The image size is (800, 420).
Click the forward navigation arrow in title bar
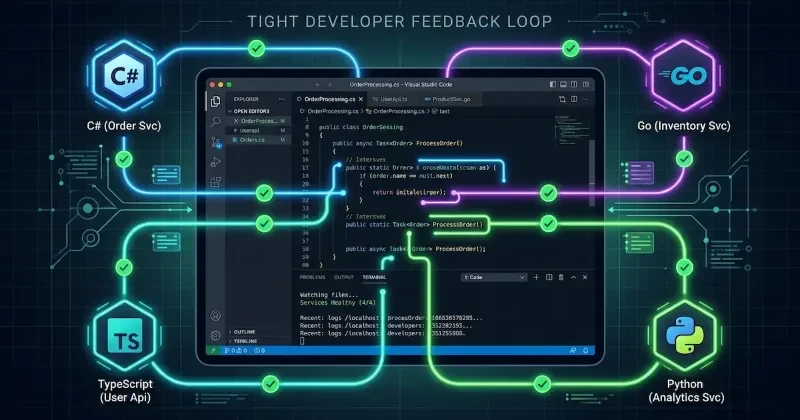pyautogui.click(x=330, y=85)
